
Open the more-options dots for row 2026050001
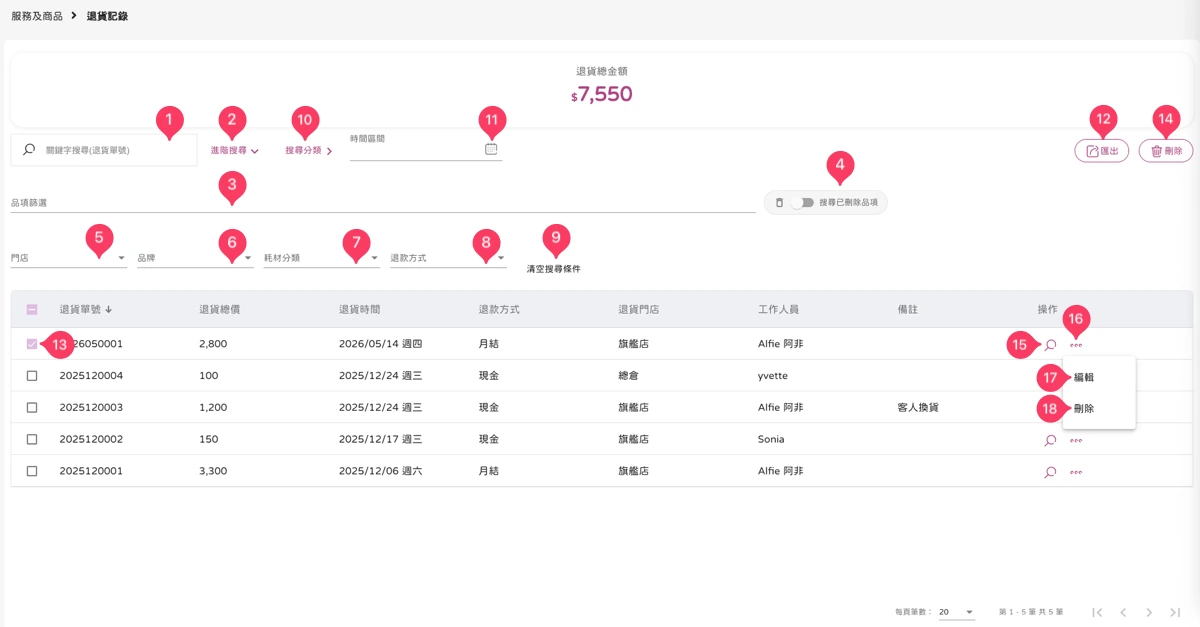(1076, 345)
